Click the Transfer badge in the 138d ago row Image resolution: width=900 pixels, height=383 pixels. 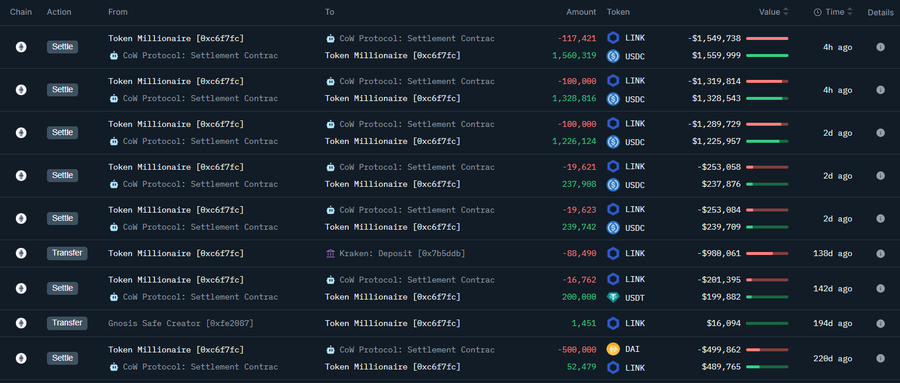click(67, 253)
